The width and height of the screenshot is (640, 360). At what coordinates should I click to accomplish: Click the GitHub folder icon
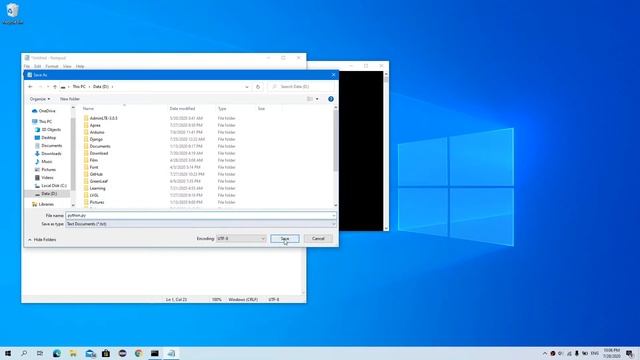pos(86,174)
